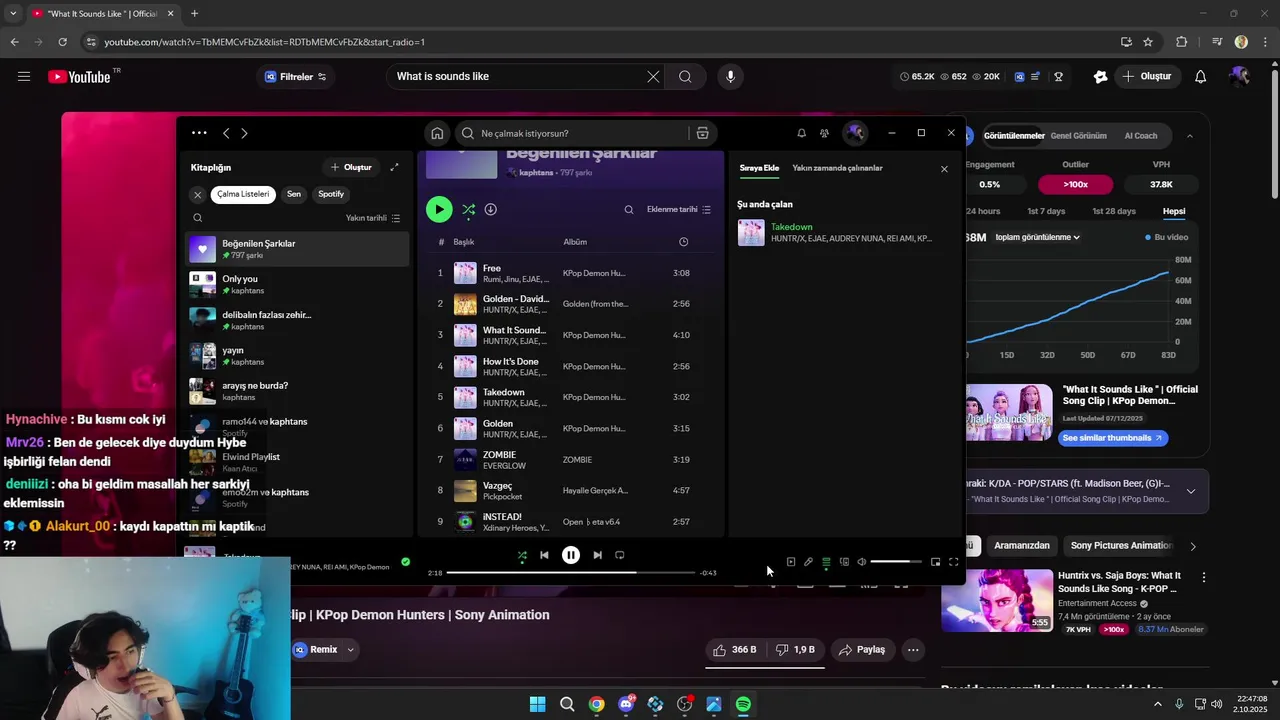
Task: Go to Spotify Home
Action: (x=437, y=133)
